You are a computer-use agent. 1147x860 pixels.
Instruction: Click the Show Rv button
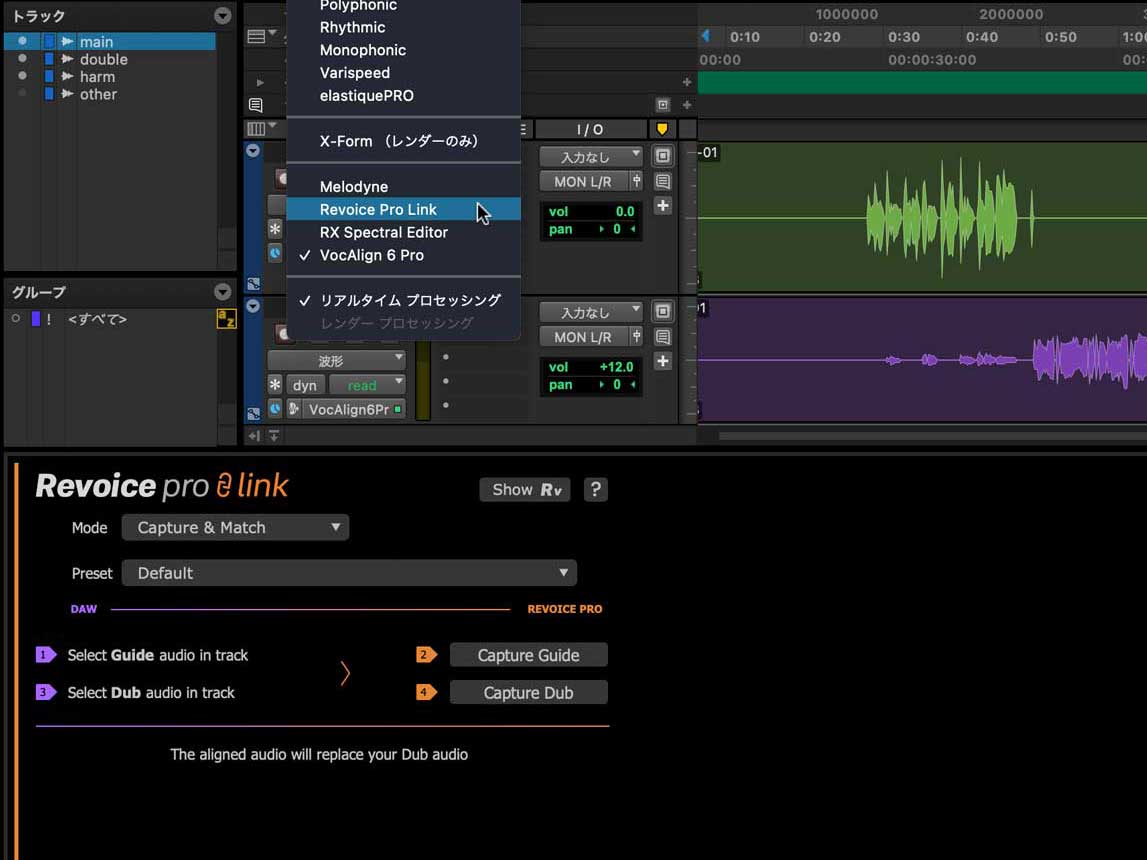pyautogui.click(x=524, y=489)
